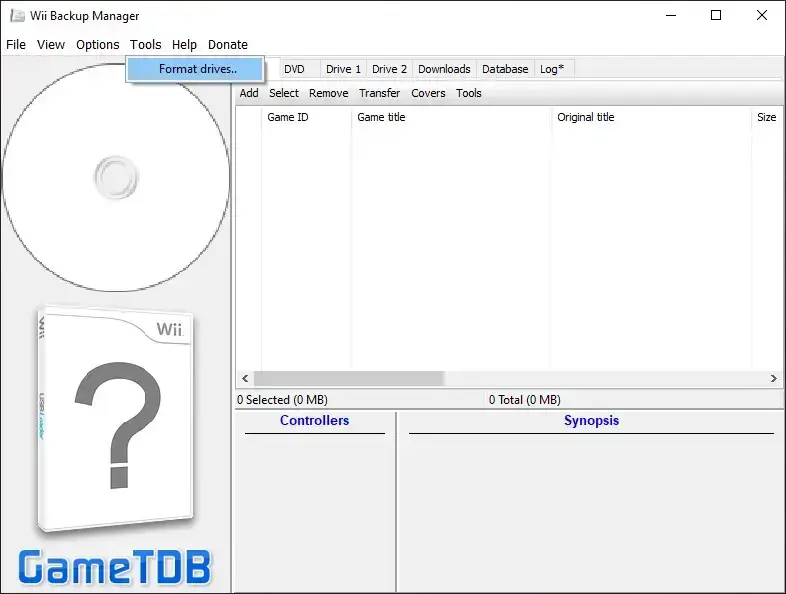786x594 pixels.
Task: Click the horizontal scrollbar right arrow
Action: point(773,378)
